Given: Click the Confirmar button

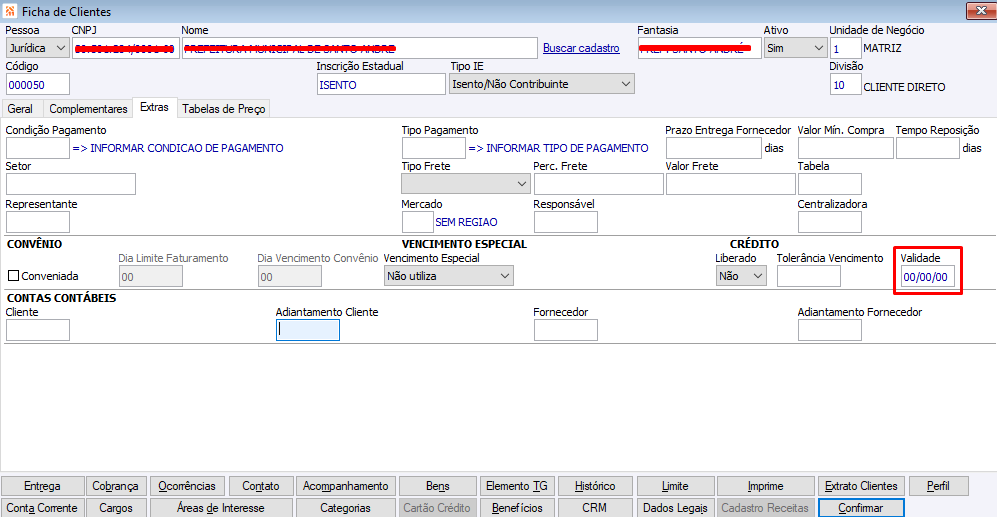Looking at the screenshot, I should point(861,507).
